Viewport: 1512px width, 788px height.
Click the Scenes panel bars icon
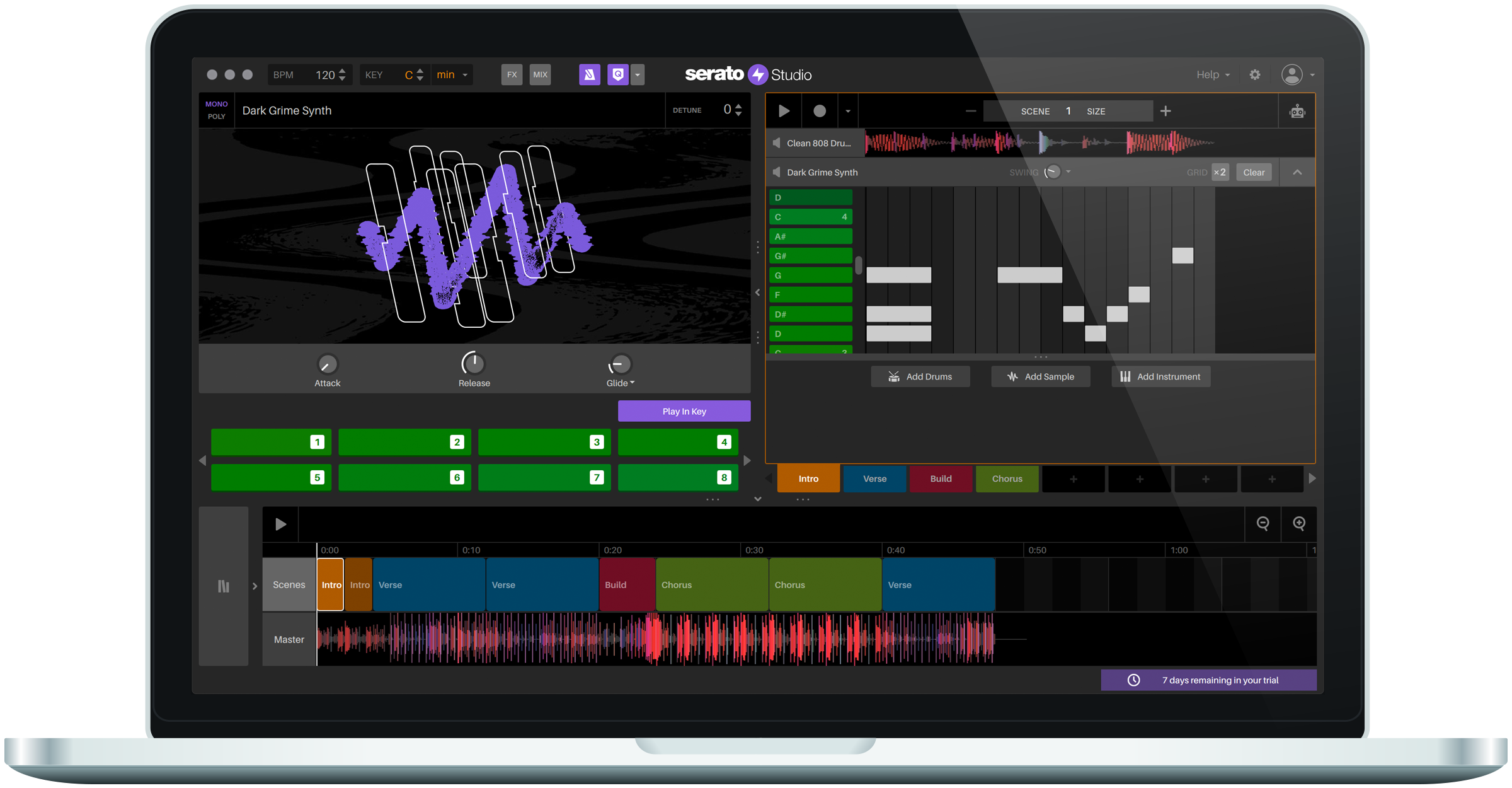[224, 586]
